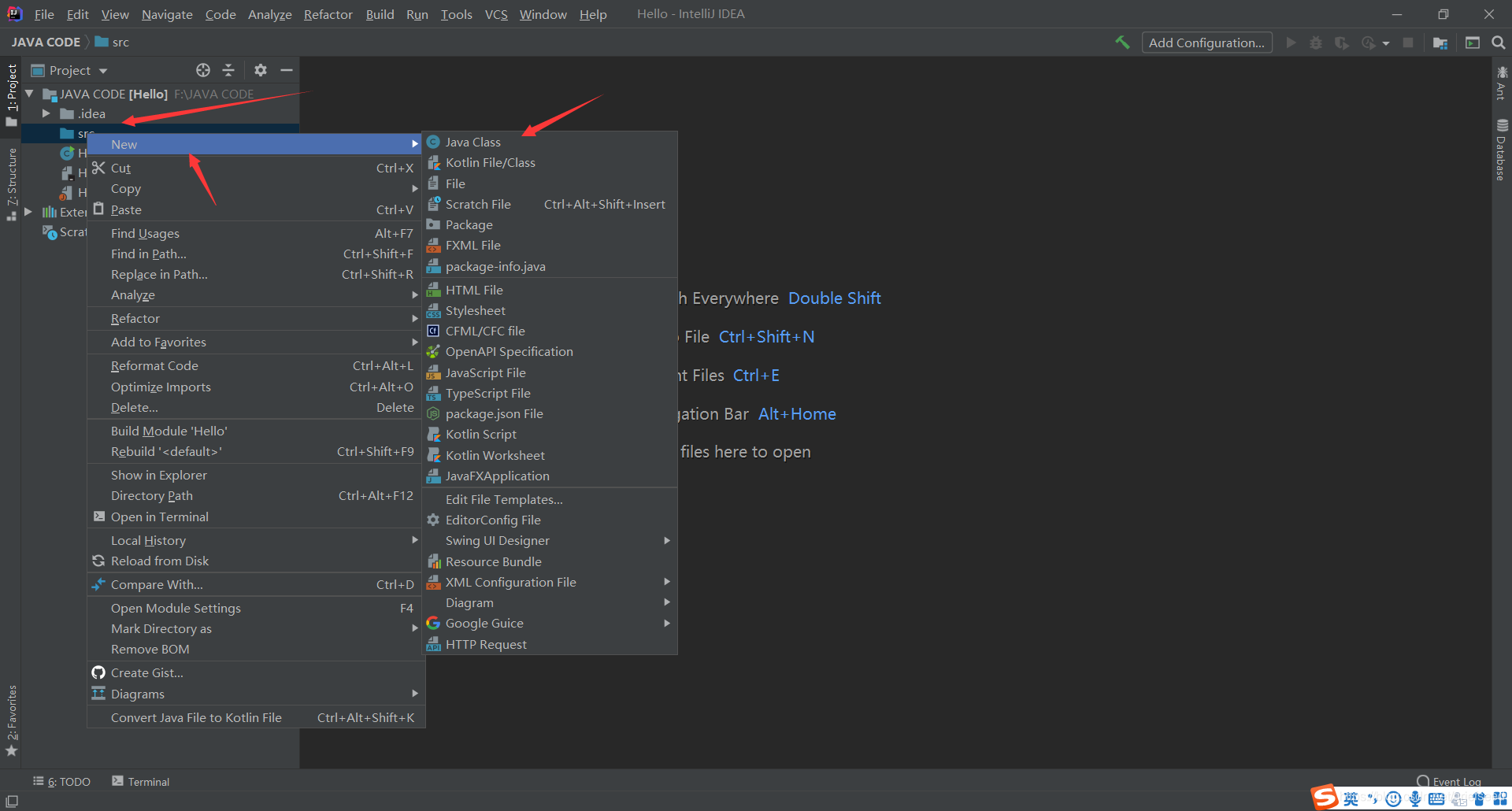Choose File in the New submenu

click(x=550, y=183)
